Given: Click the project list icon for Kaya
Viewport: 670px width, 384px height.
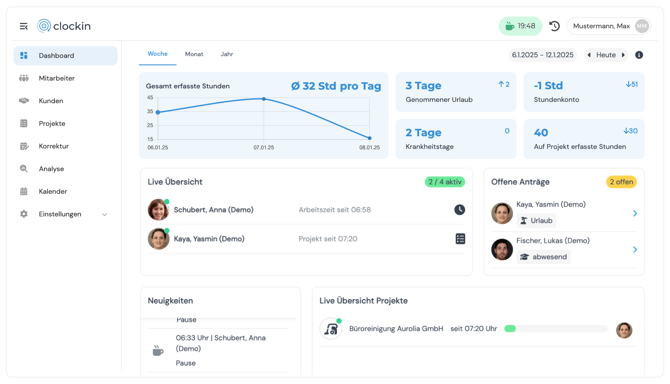Looking at the screenshot, I should pos(460,239).
